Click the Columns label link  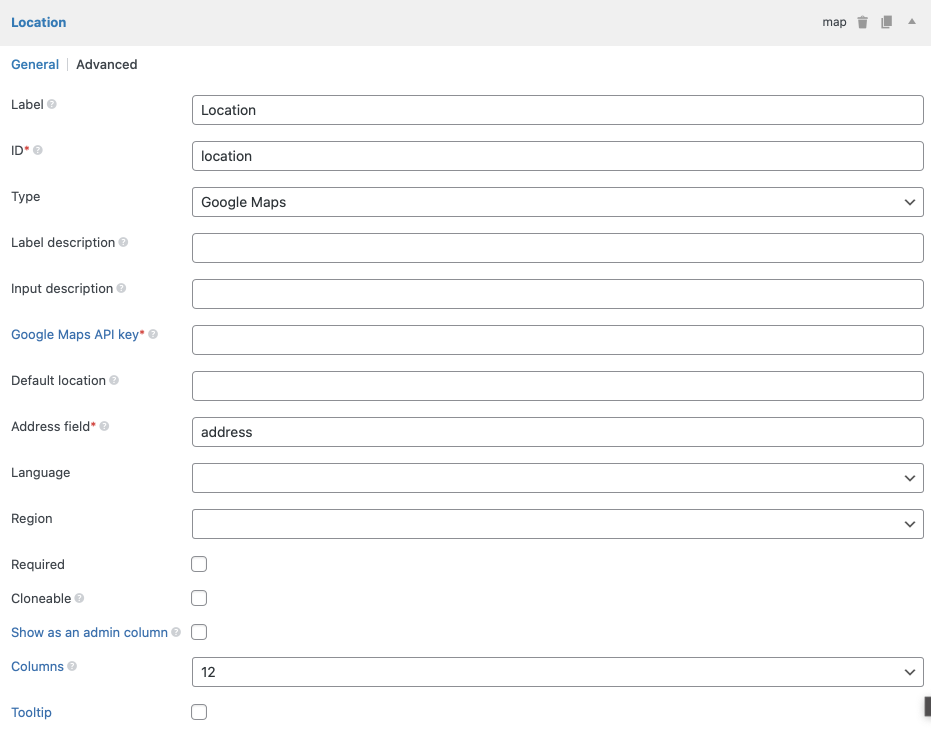pyautogui.click(x=37, y=666)
